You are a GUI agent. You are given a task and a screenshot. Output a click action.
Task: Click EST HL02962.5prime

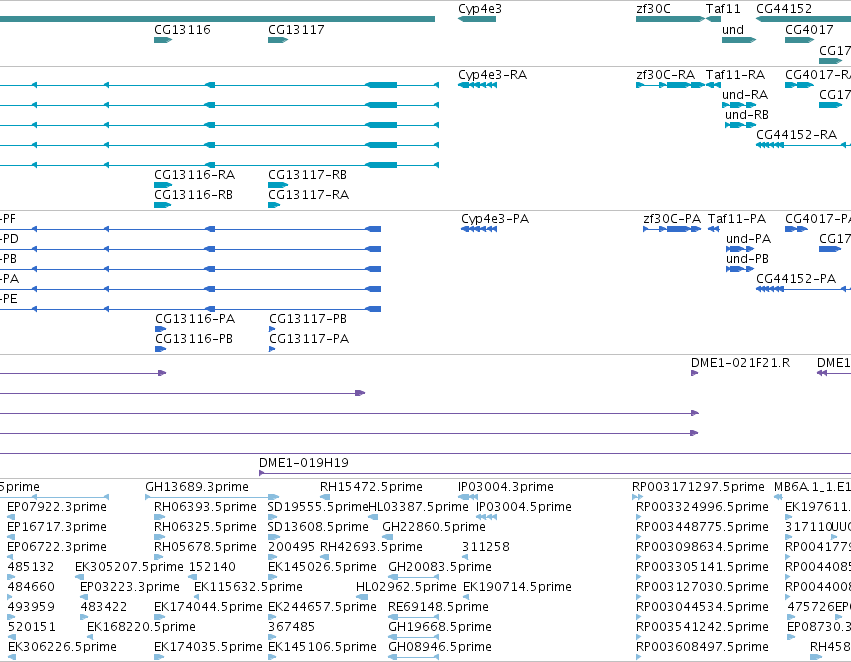pos(406,587)
